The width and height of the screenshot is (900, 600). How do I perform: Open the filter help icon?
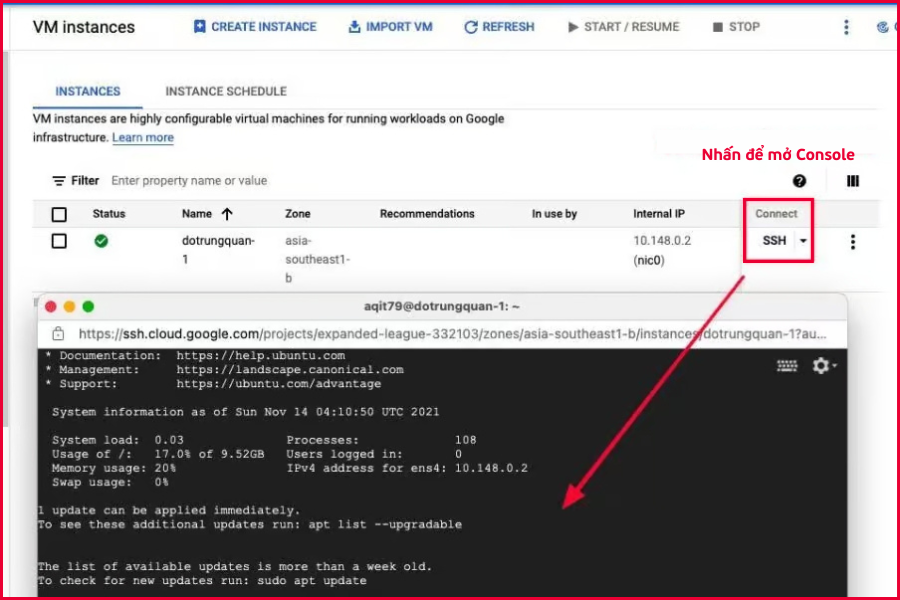click(x=799, y=181)
